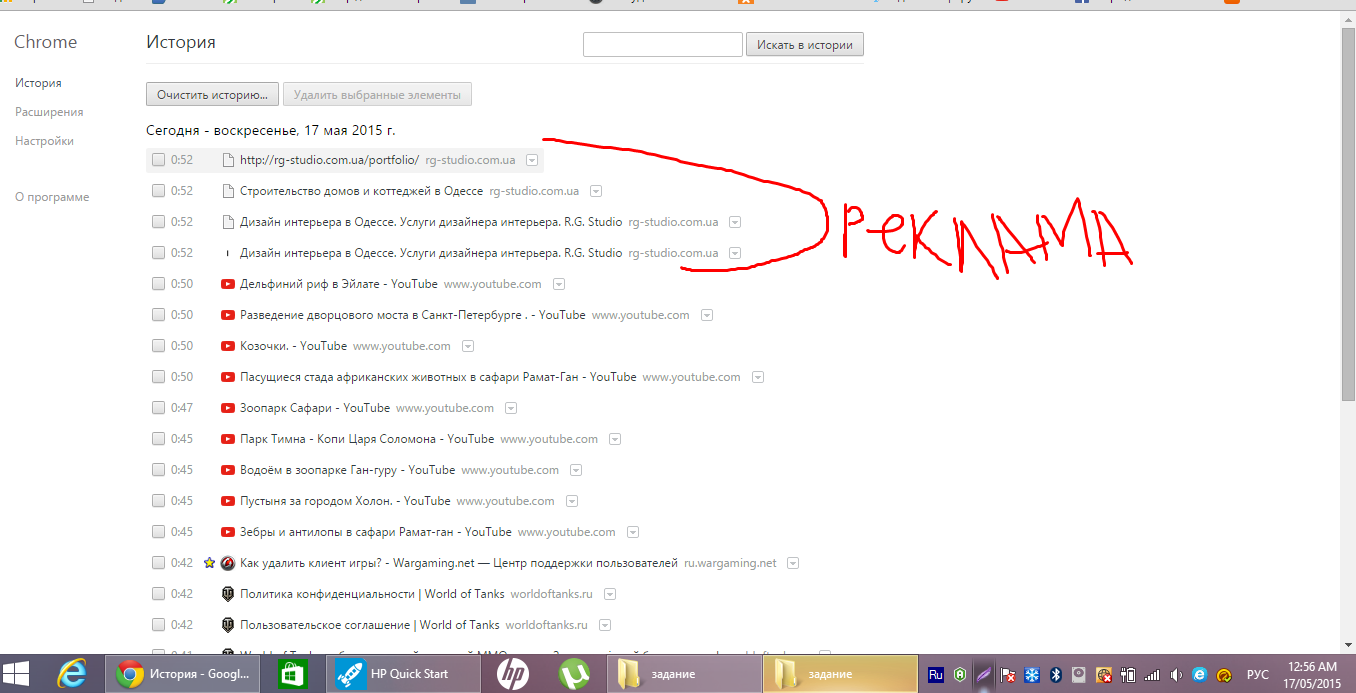
Task: Click the Искать в истории button
Action: coord(805,45)
